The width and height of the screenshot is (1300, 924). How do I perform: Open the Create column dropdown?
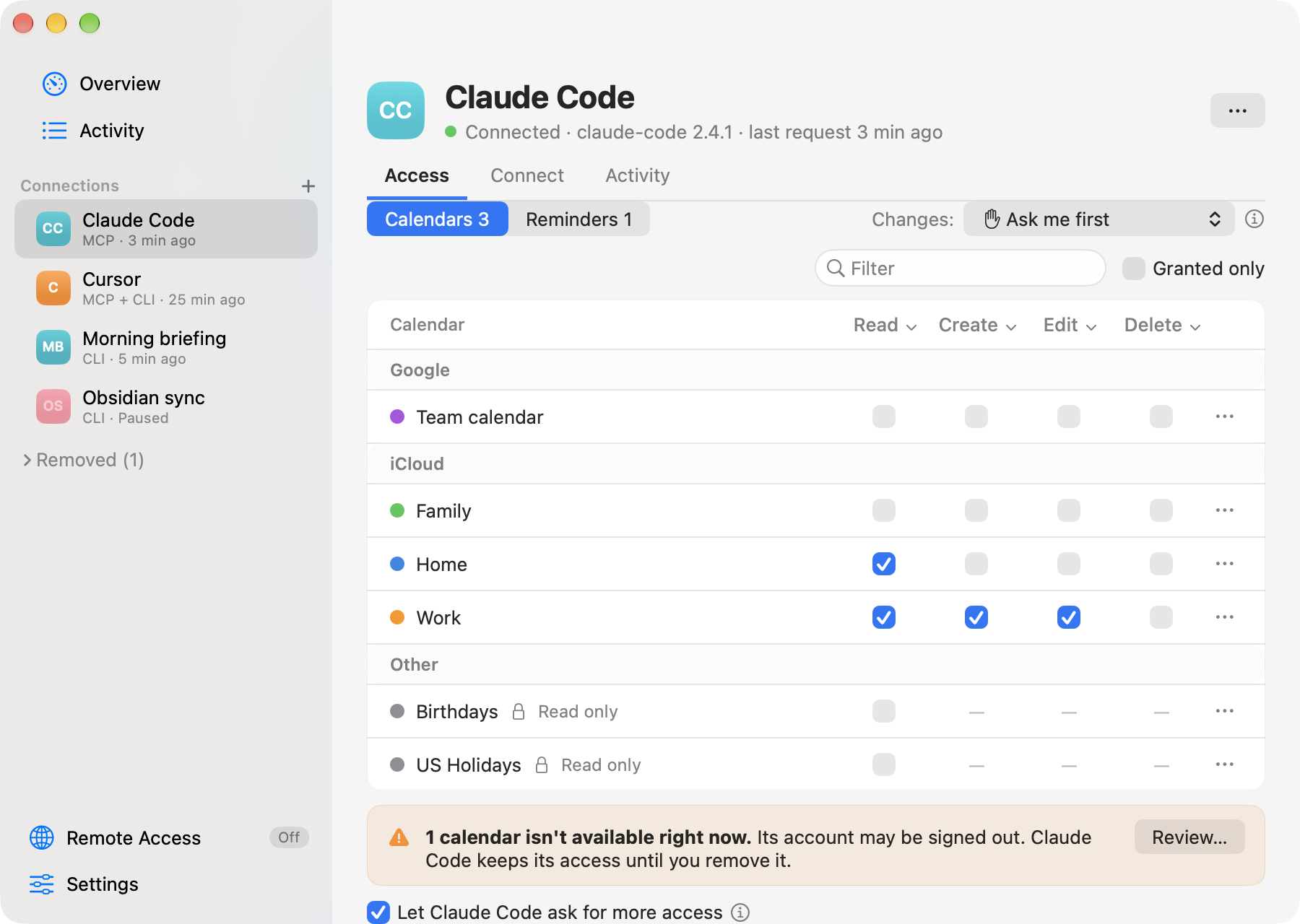click(978, 325)
